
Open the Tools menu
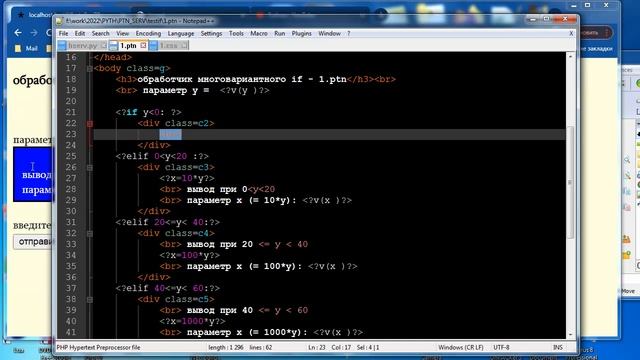236,33
